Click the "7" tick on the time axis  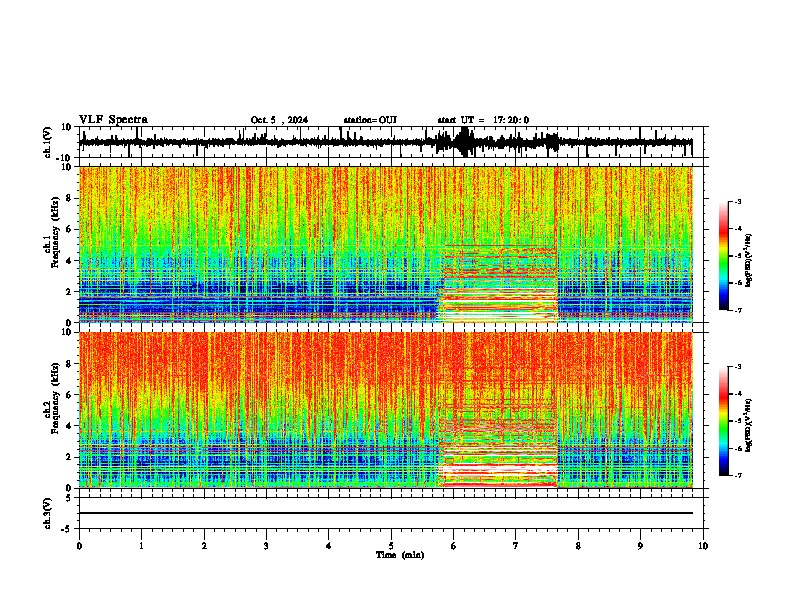tap(516, 546)
